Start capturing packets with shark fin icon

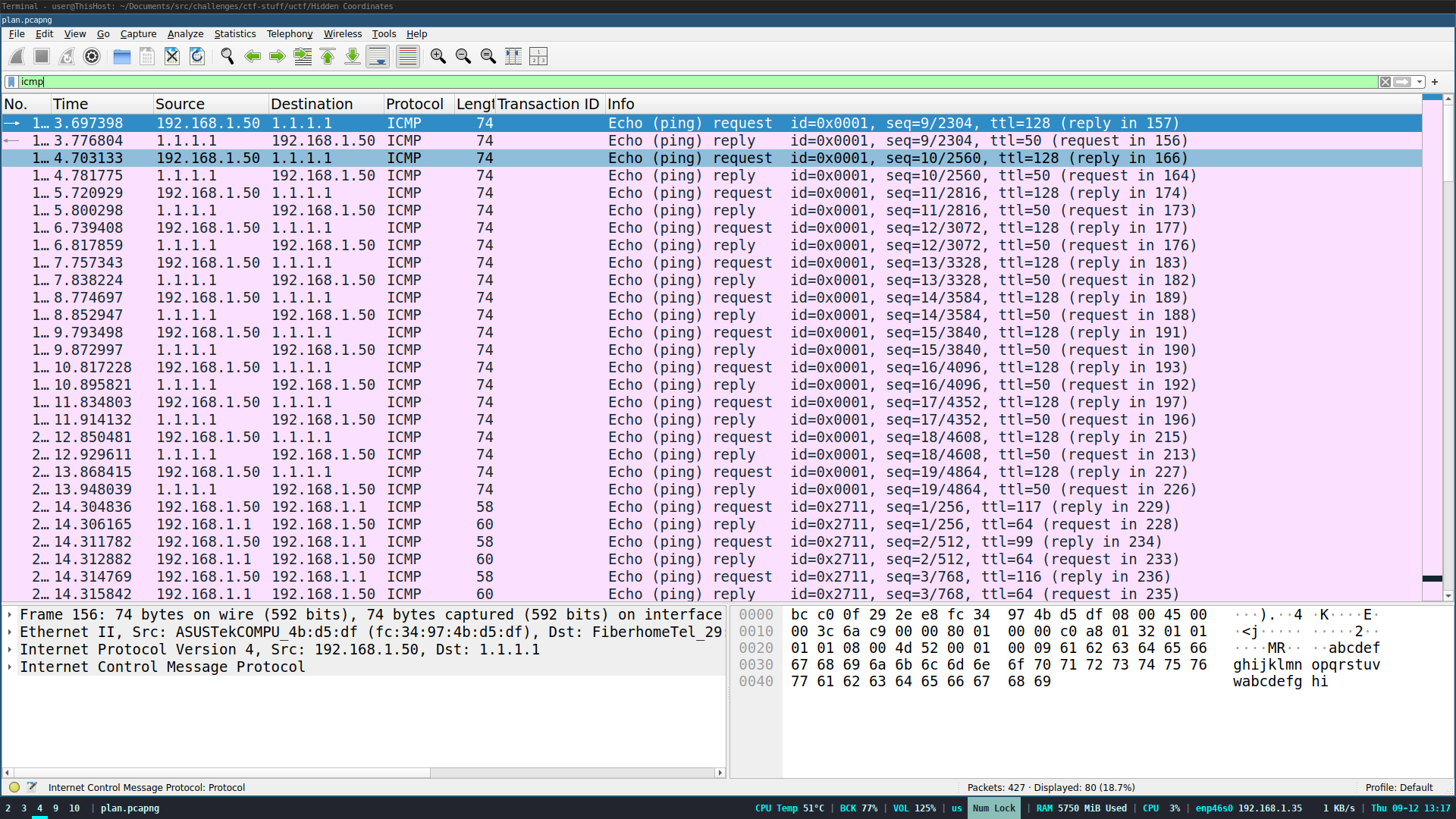point(17,56)
